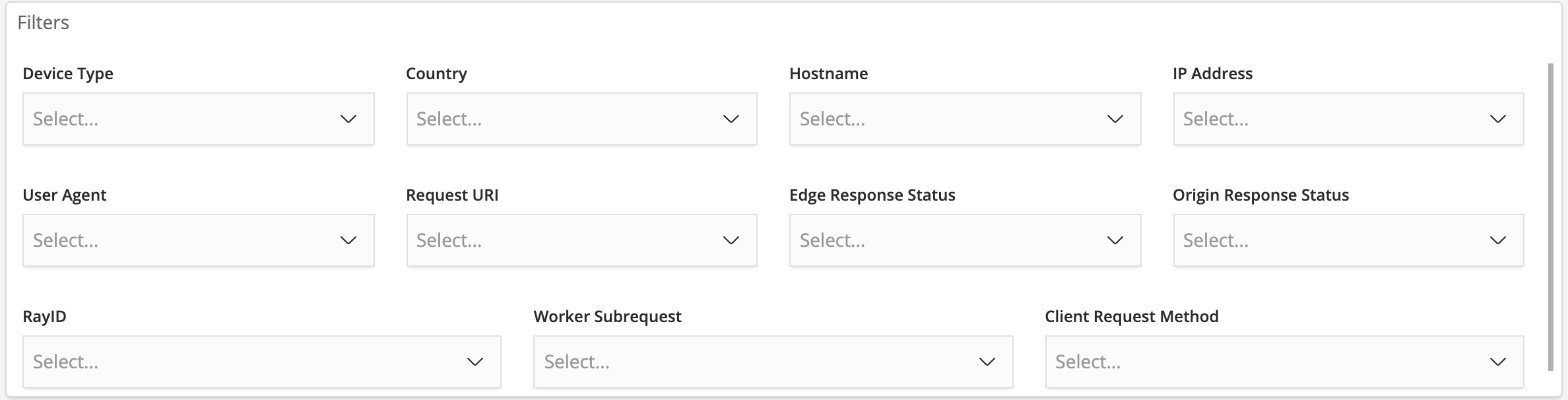Click the User Agent dropdown chevron

(349, 240)
